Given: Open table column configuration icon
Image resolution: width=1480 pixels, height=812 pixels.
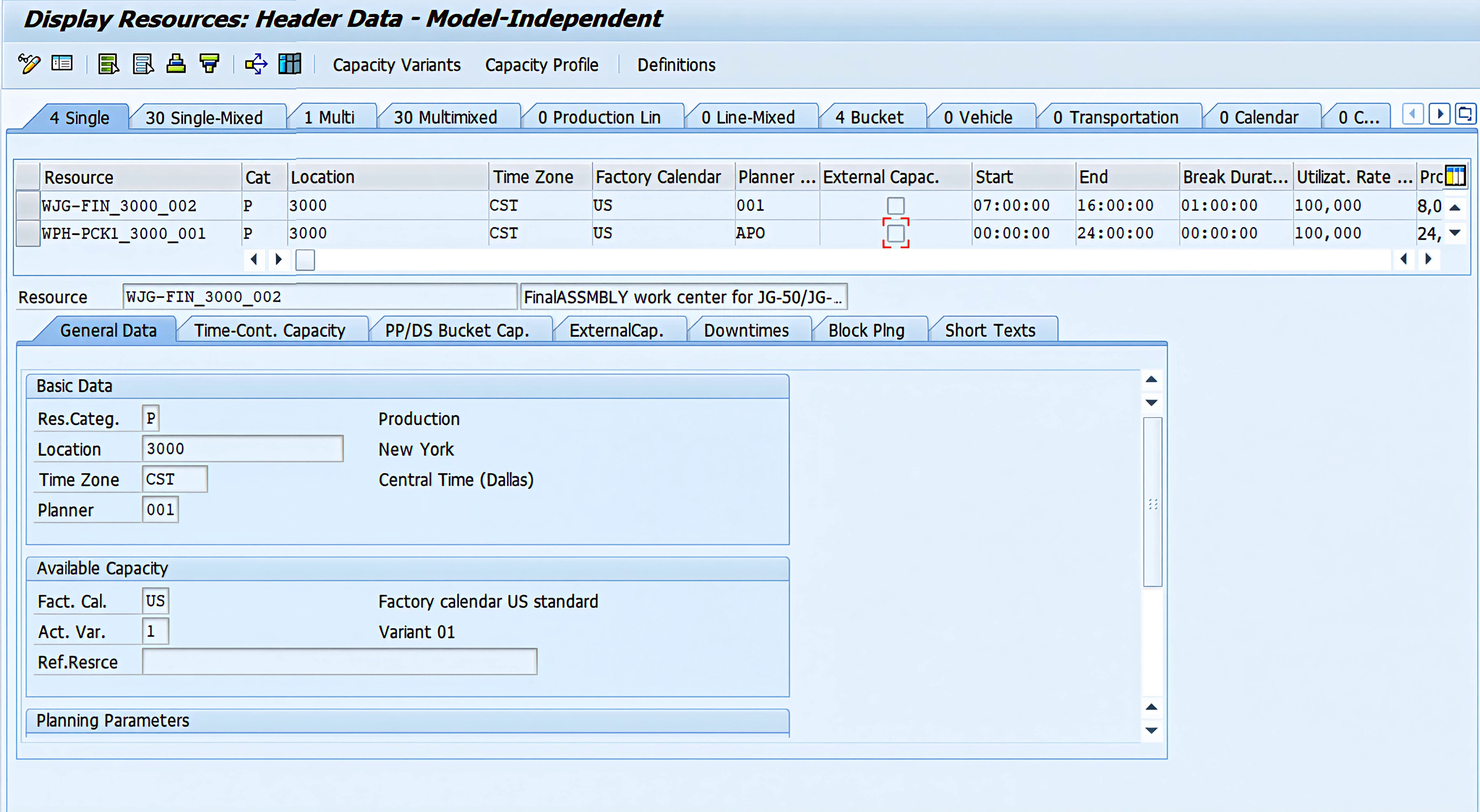Looking at the screenshot, I should tap(1455, 176).
